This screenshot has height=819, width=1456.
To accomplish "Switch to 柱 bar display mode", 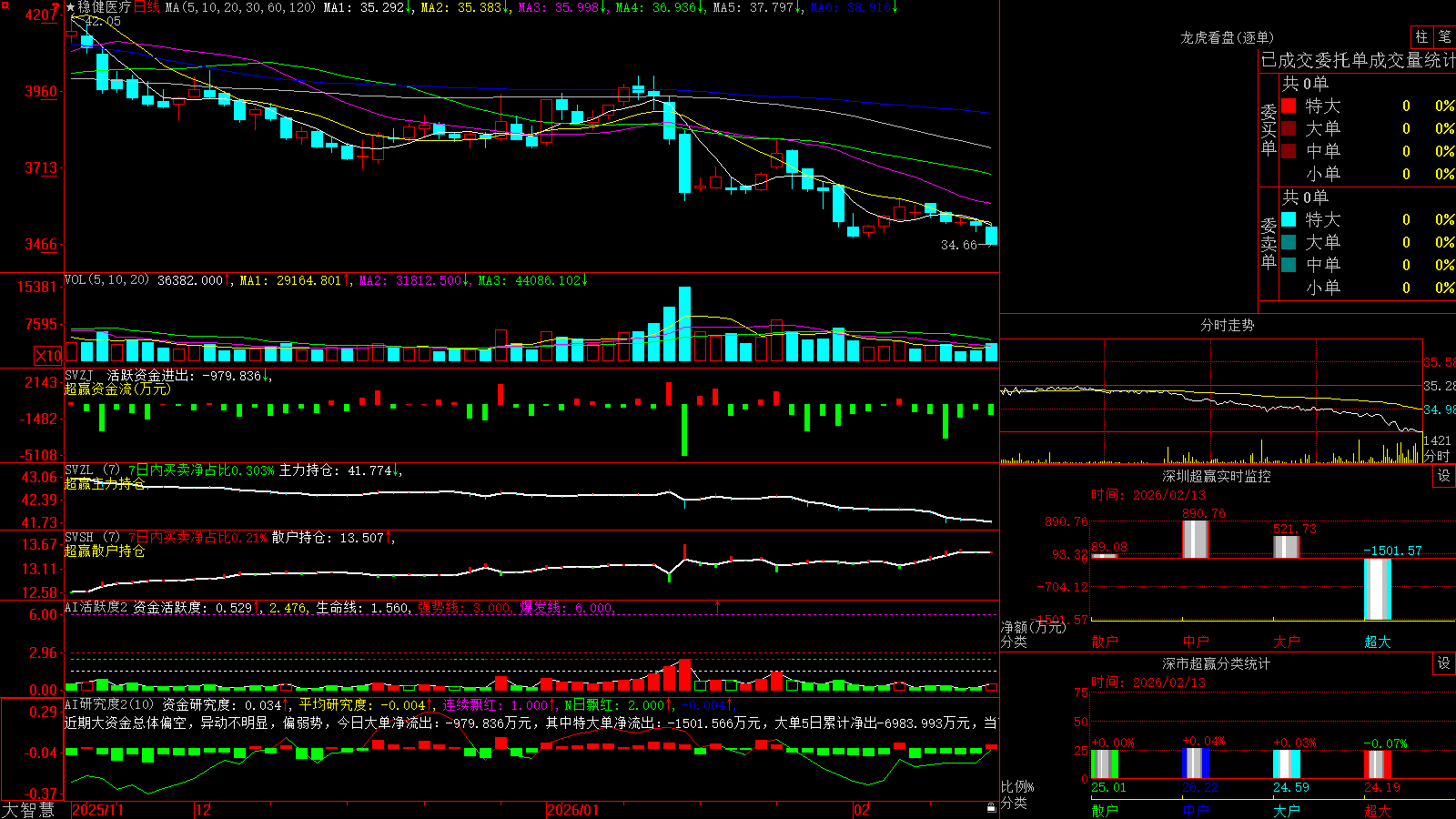I will point(1421,37).
